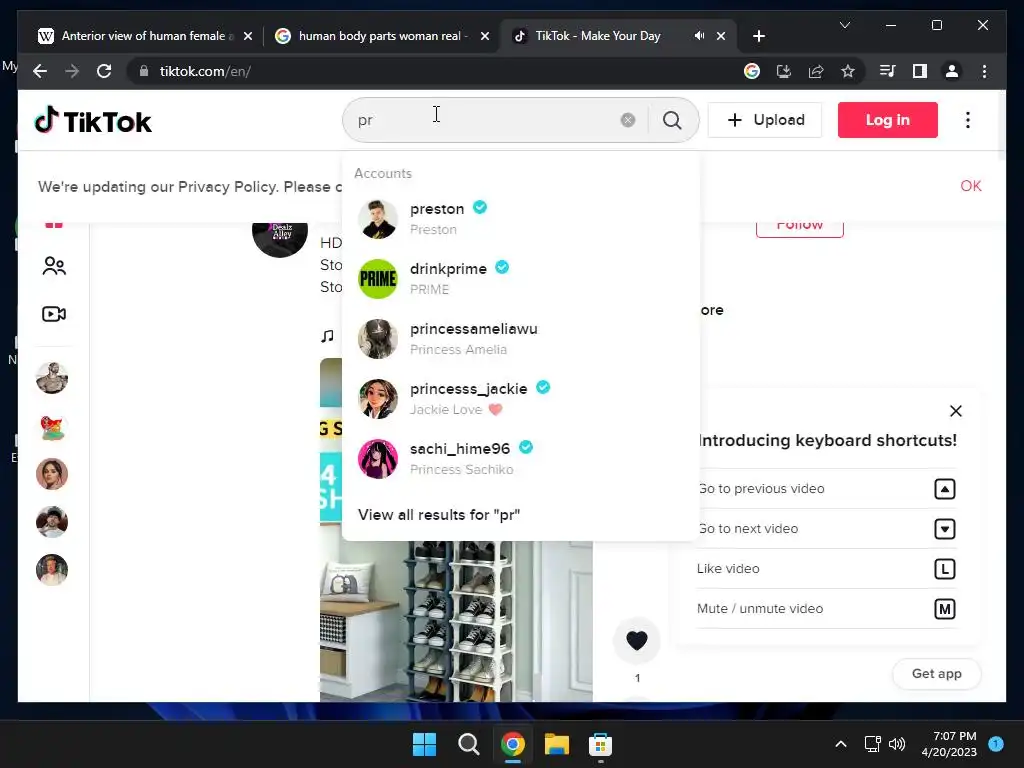Open a new browser tab
The height and width of the screenshot is (768, 1024).
coord(758,36)
